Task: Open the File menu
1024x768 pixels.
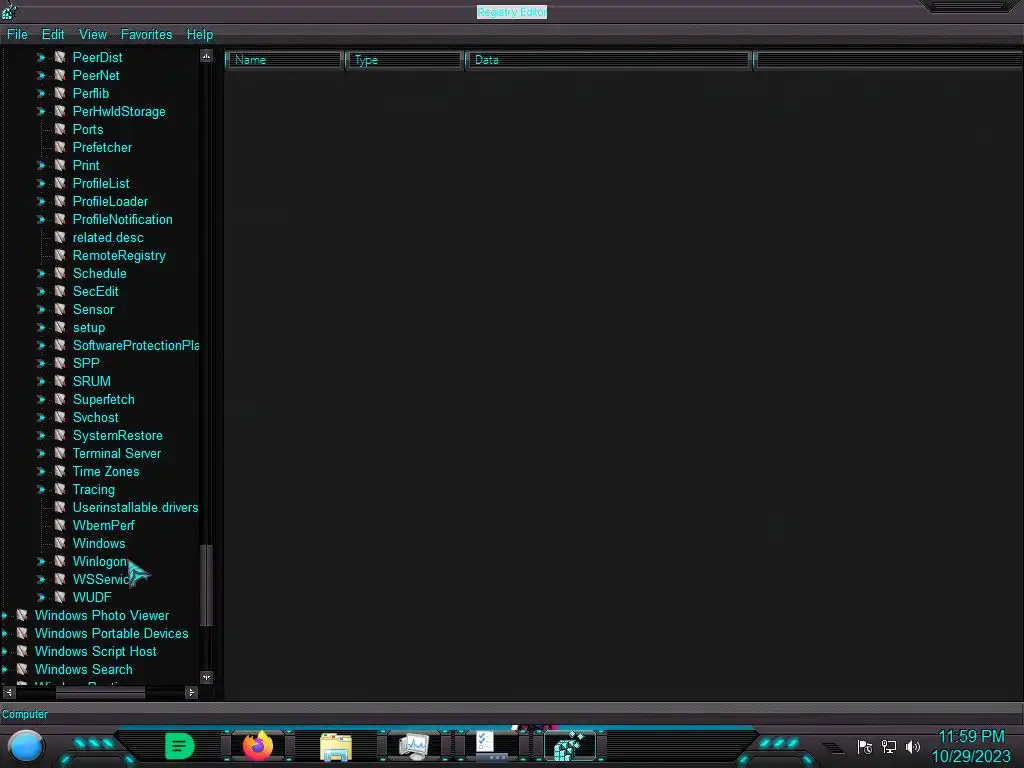Action: (x=17, y=34)
